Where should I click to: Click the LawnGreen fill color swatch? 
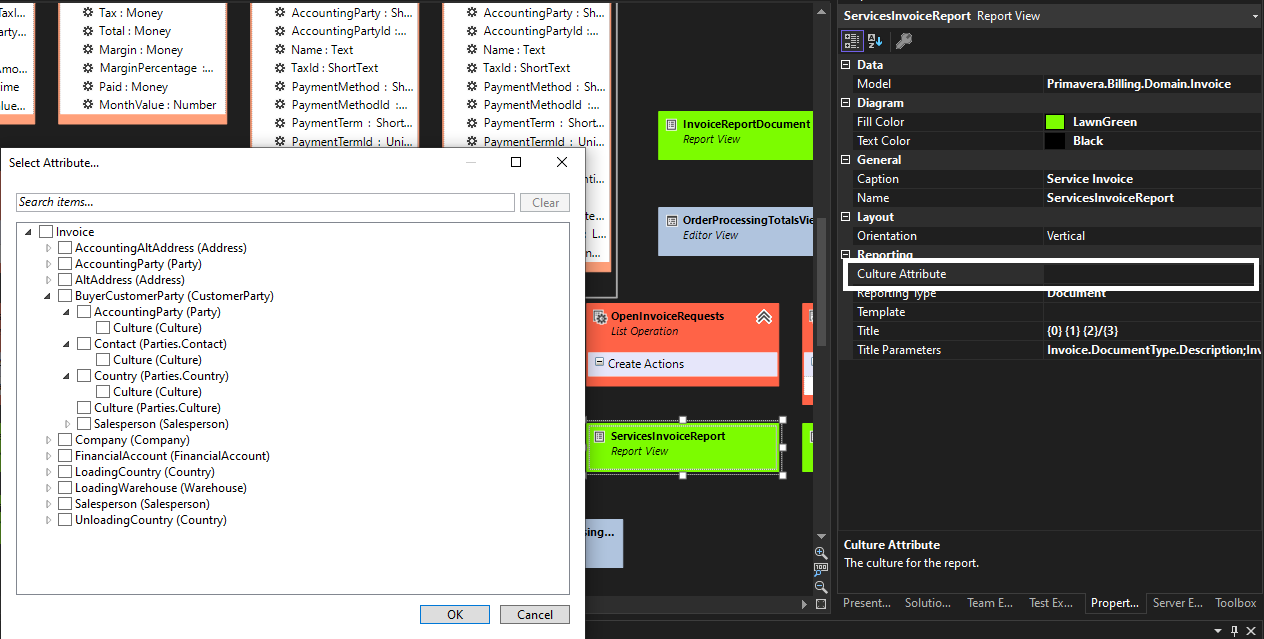[x=1055, y=122]
